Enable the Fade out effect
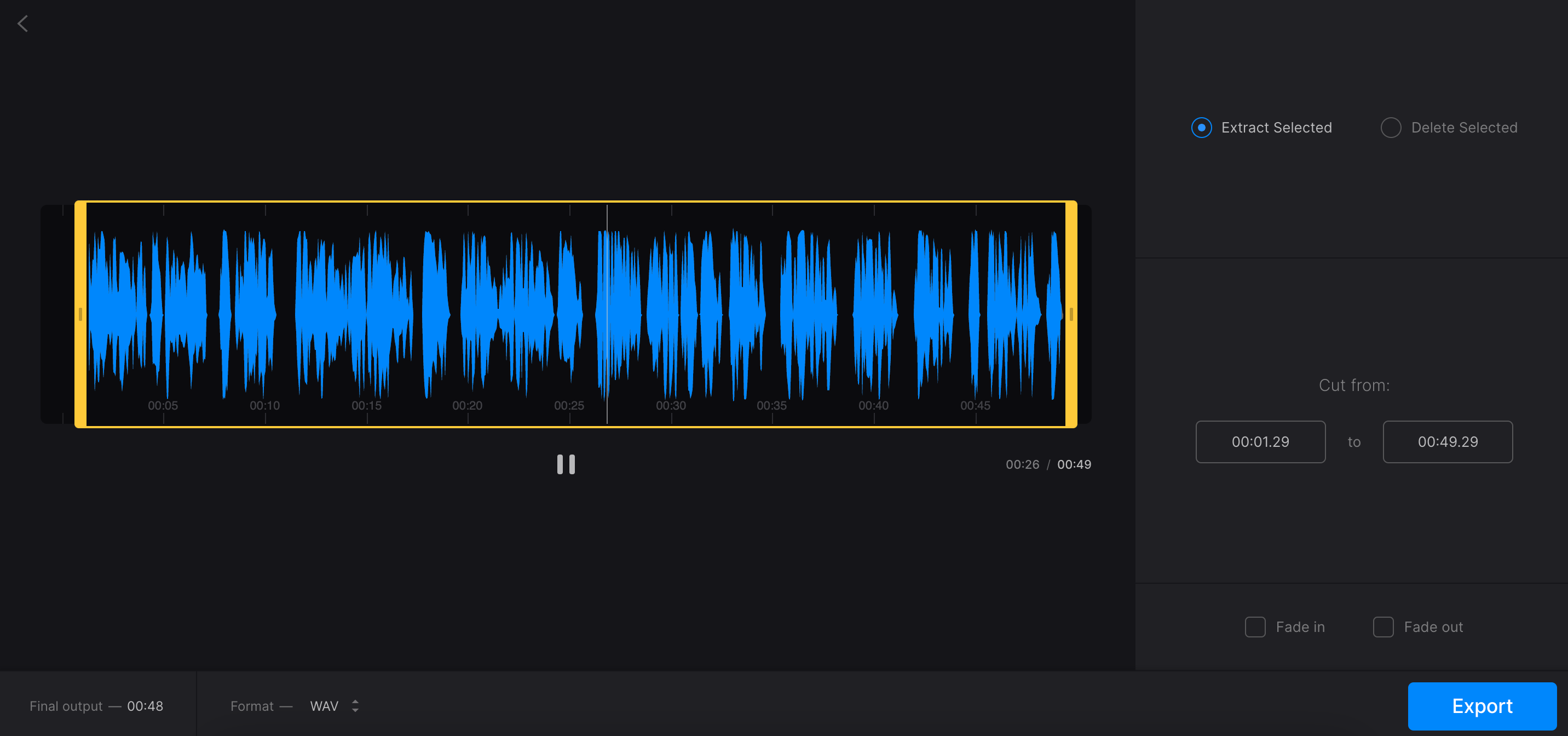The width and height of the screenshot is (1568, 736). pos(1383,626)
